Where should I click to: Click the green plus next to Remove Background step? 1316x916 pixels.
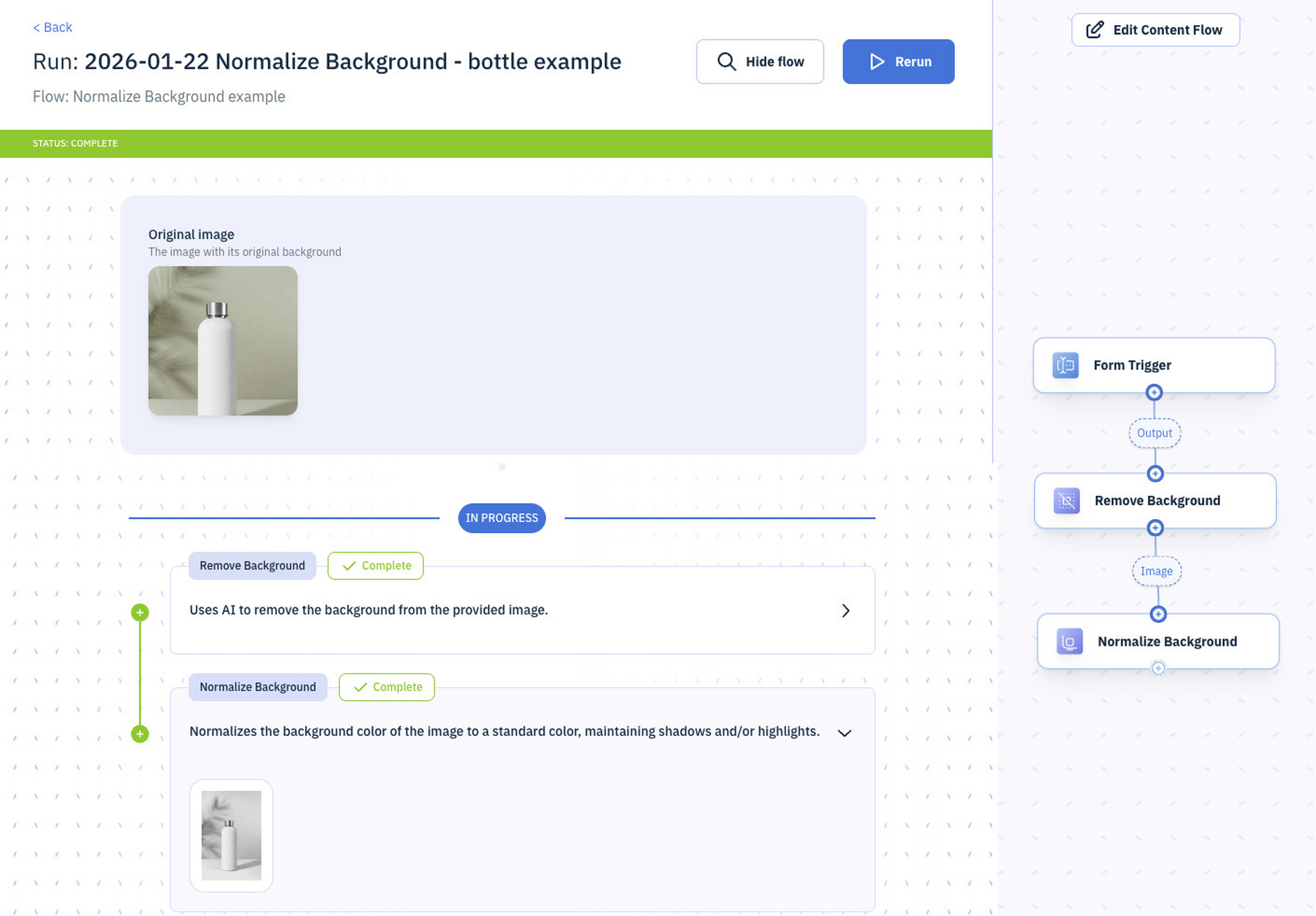tap(140, 611)
